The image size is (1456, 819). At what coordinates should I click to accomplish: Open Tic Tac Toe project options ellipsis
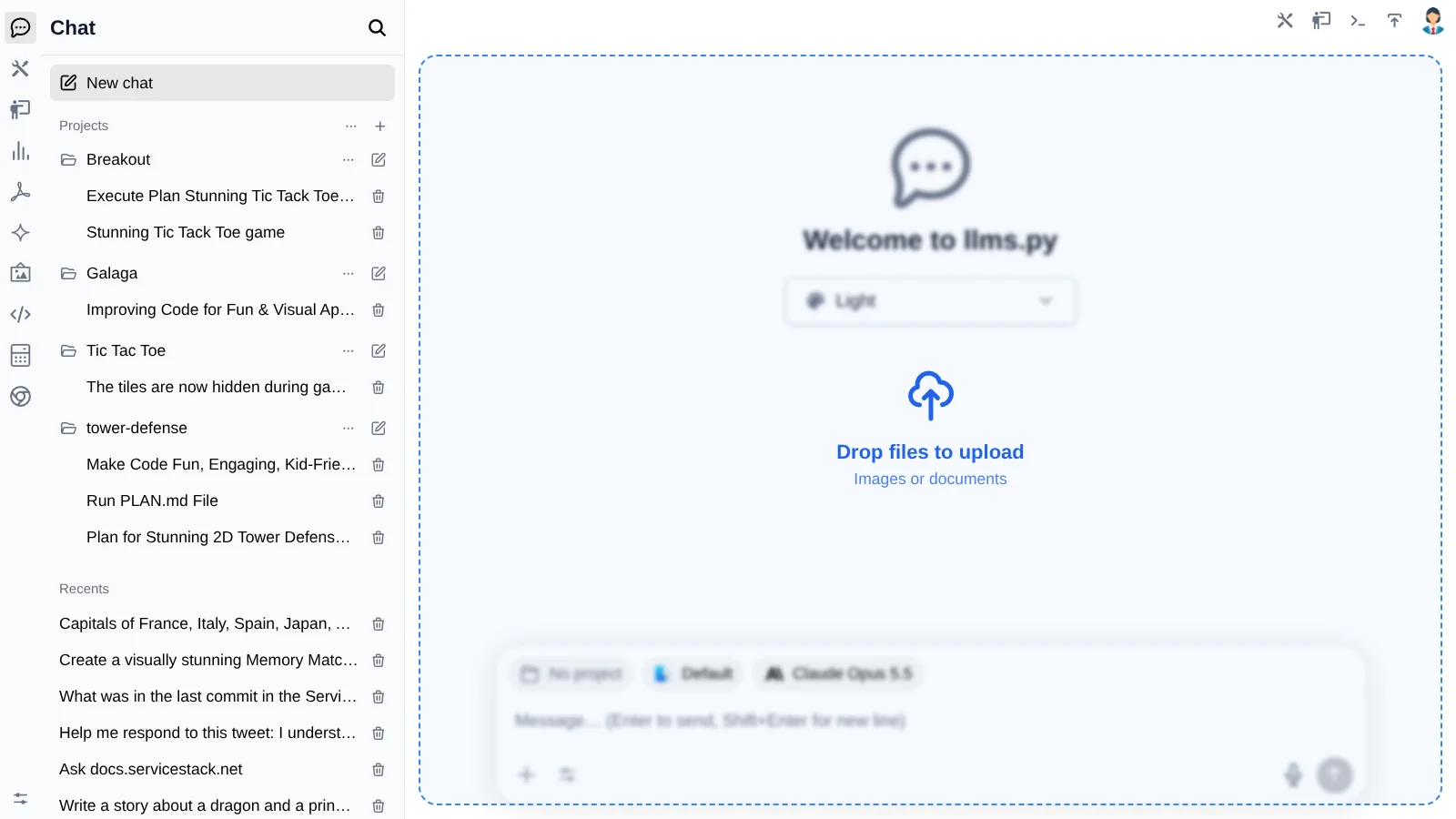(349, 350)
